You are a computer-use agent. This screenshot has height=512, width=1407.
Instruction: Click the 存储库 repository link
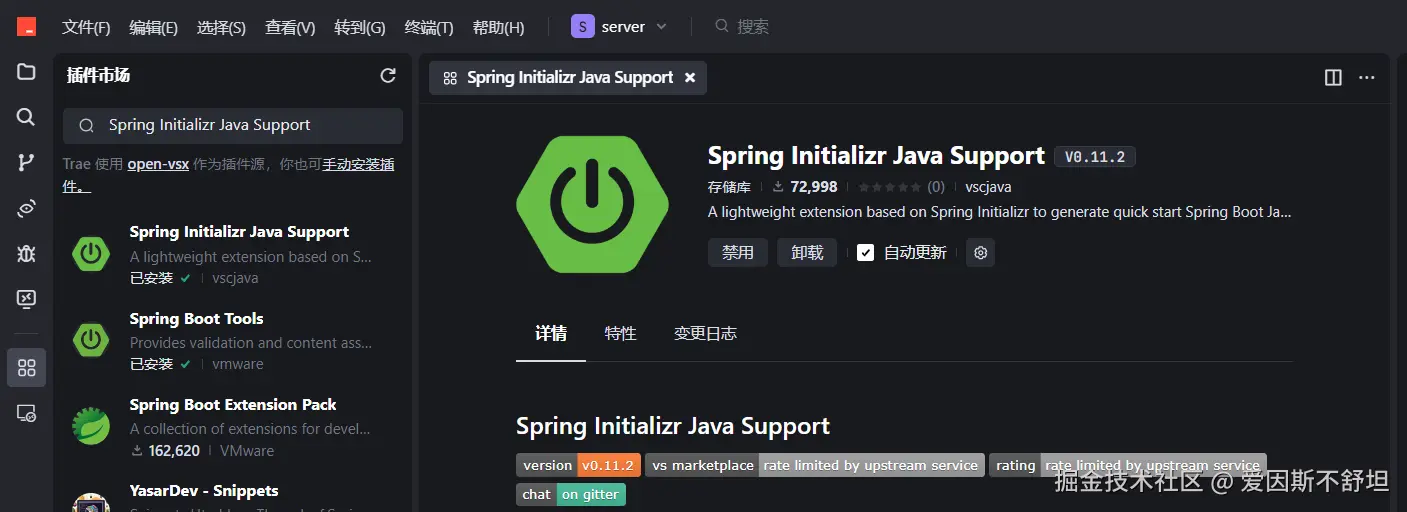click(x=729, y=187)
